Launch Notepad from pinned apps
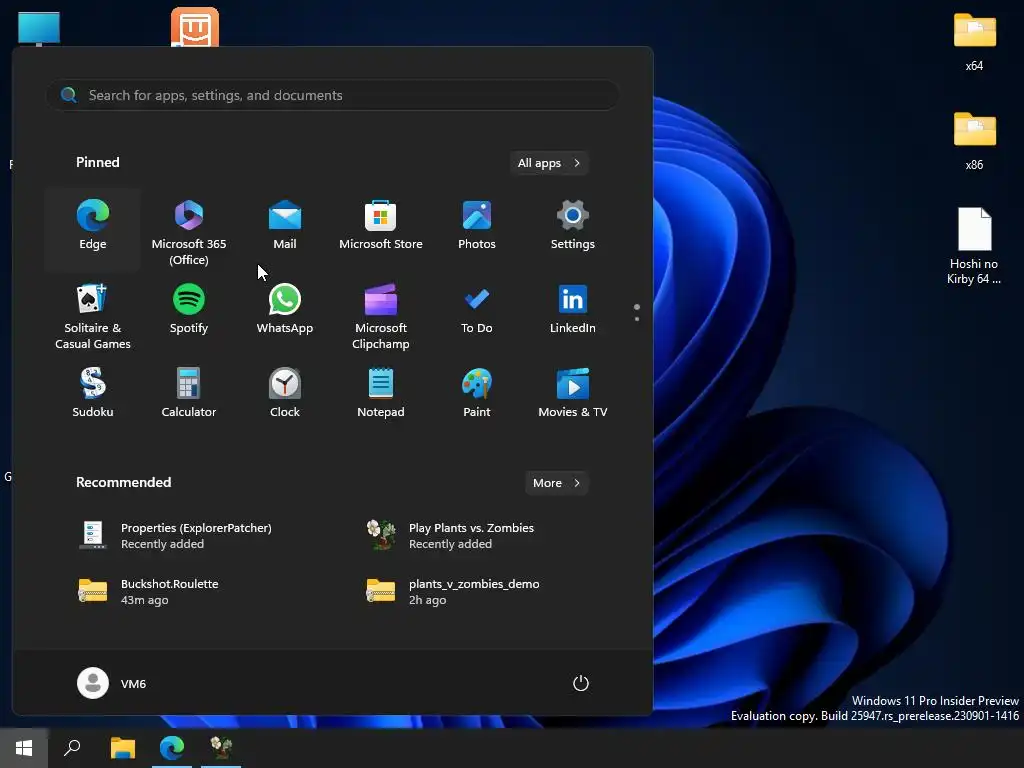 pos(381,398)
